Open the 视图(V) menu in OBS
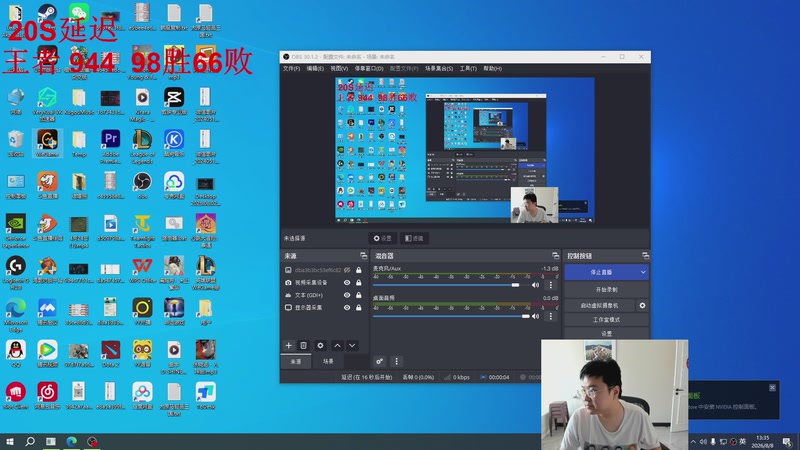 click(x=339, y=68)
